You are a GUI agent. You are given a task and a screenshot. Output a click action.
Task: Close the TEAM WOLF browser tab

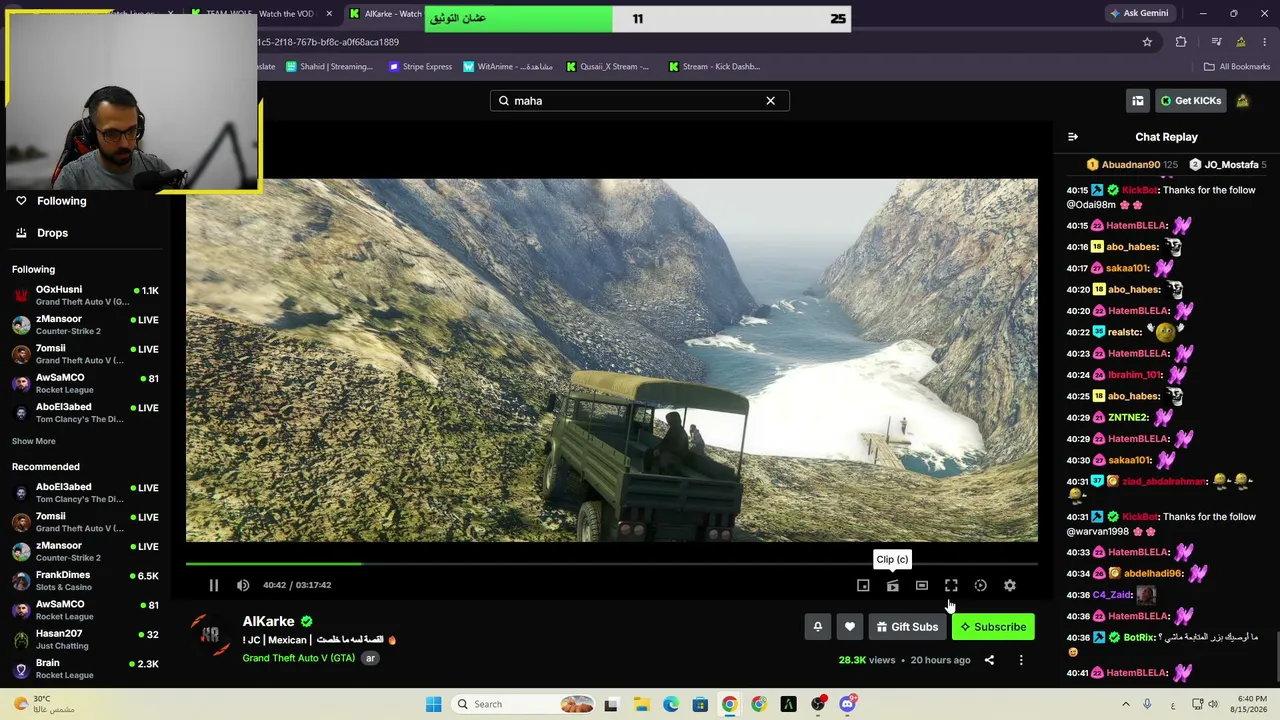(x=329, y=14)
